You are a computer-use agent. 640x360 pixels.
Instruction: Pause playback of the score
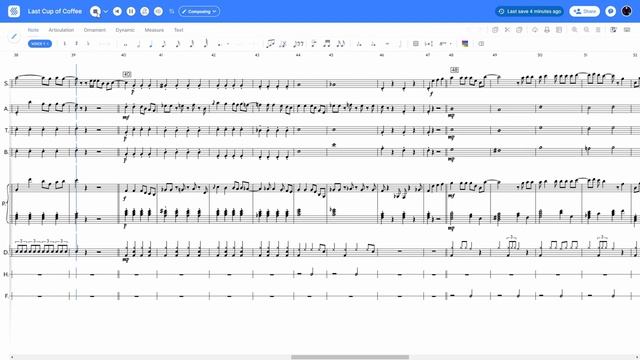(x=131, y=11)
